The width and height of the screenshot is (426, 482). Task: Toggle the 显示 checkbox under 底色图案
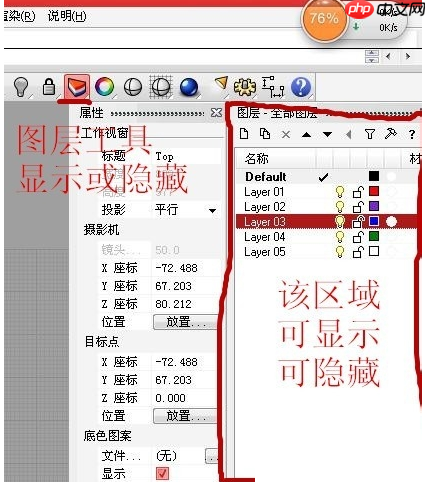(x=162, y=473)
